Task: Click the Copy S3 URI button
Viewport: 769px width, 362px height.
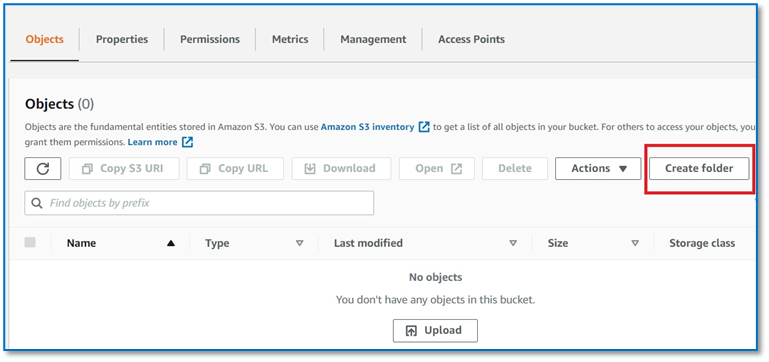Action: pyautogui.click(x=124, y=168)
